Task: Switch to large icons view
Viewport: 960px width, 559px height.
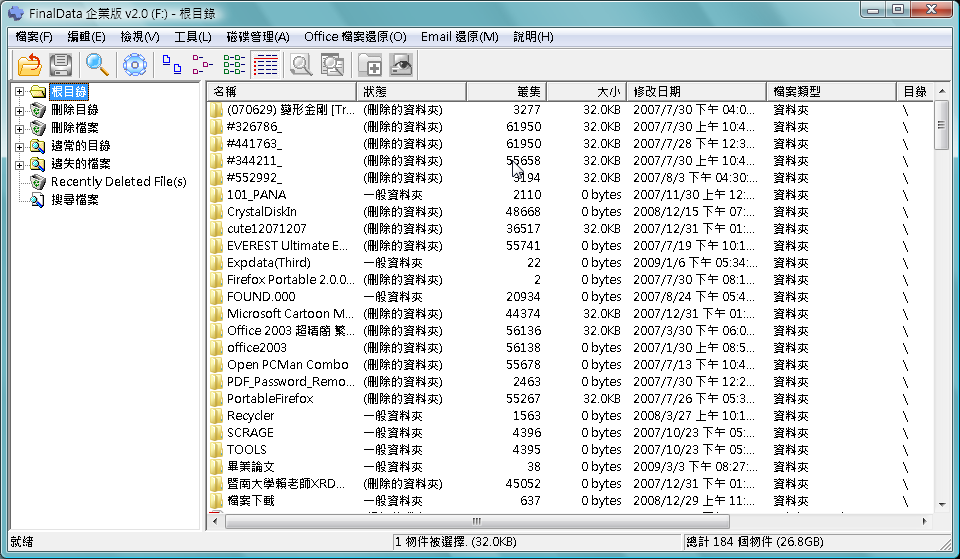Action: (x=171, y=64)
